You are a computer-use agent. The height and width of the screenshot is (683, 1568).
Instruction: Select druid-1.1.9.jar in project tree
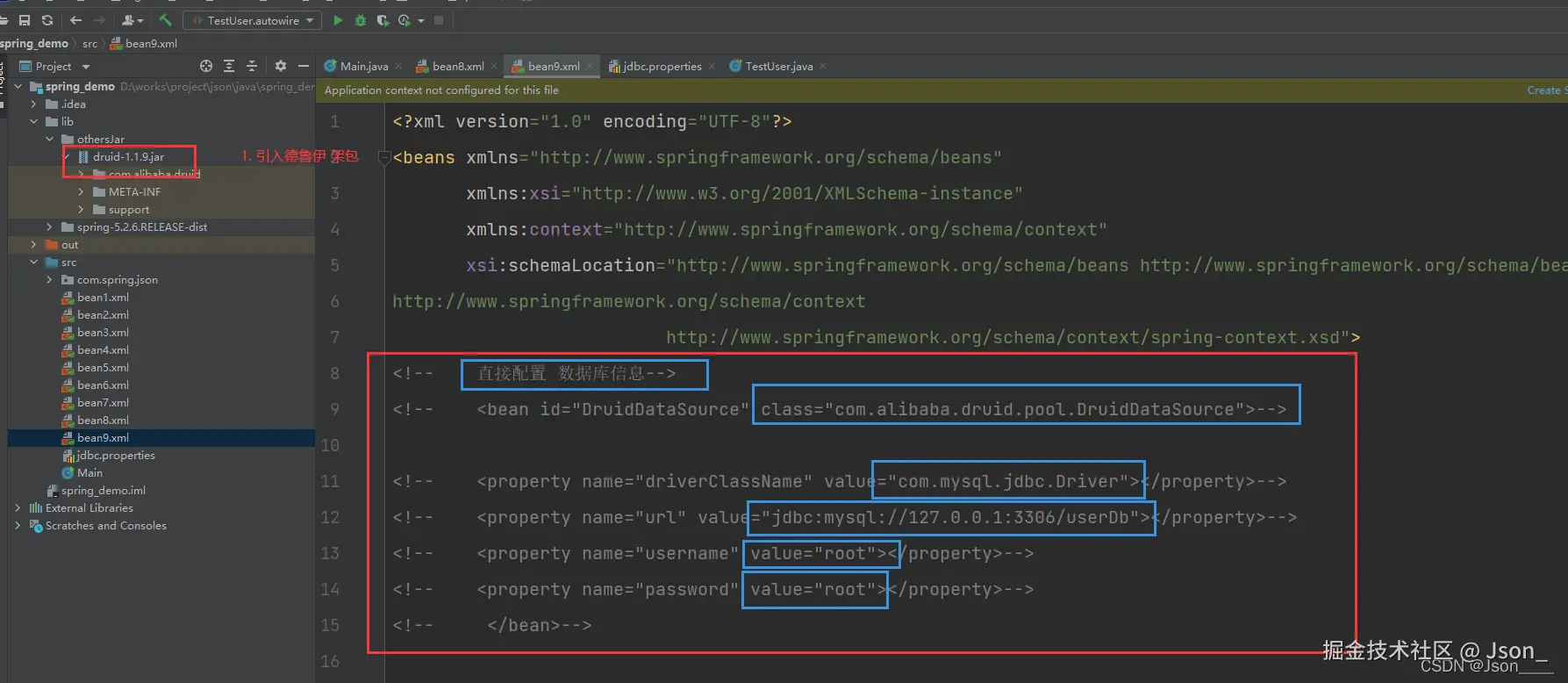point(128,156)
